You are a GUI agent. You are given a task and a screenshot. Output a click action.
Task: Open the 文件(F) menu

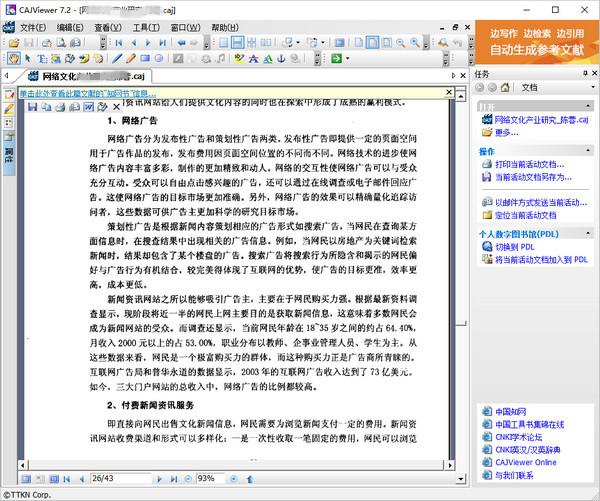[x=33, y=28]
